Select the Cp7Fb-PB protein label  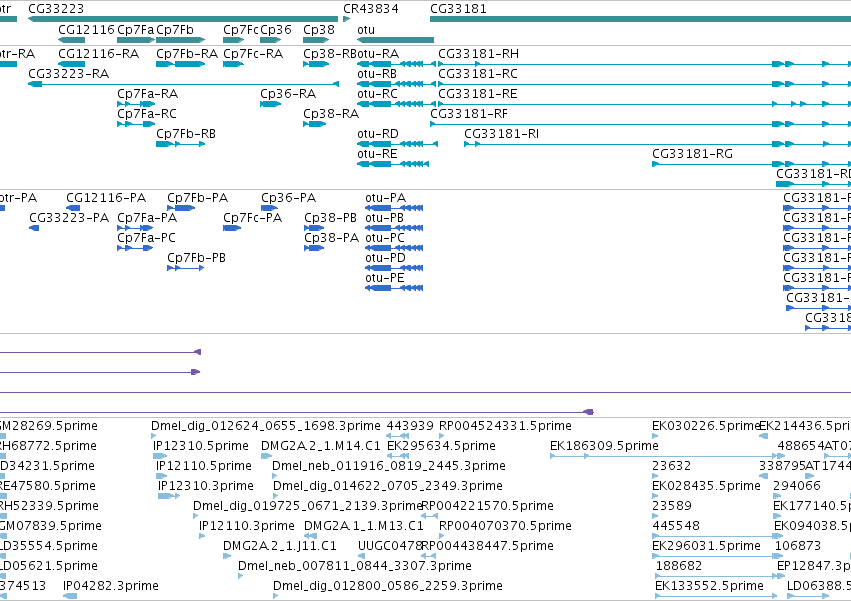(x=196, y=258)
